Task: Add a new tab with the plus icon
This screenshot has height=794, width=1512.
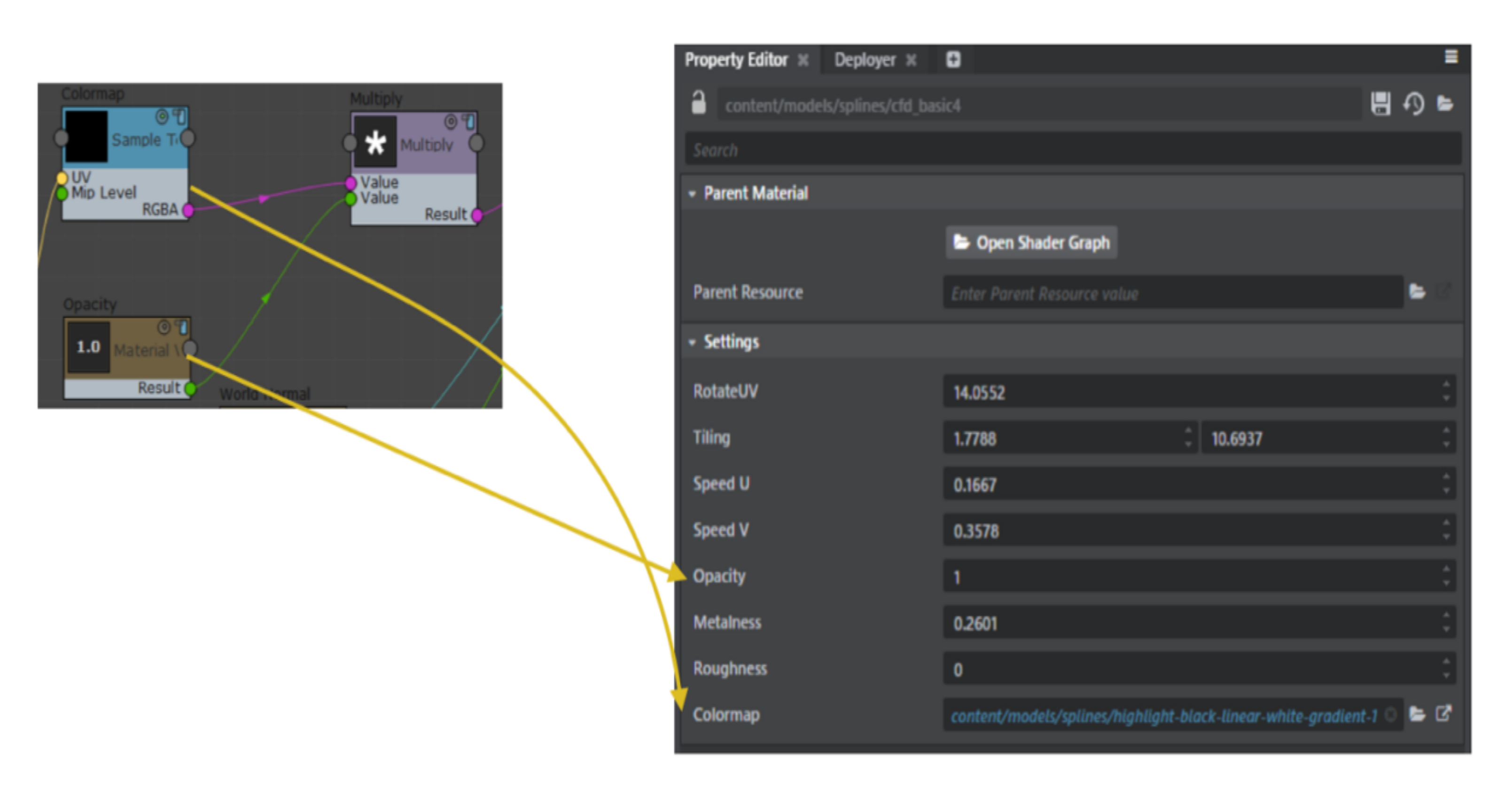Action: (x=953, y=59)
